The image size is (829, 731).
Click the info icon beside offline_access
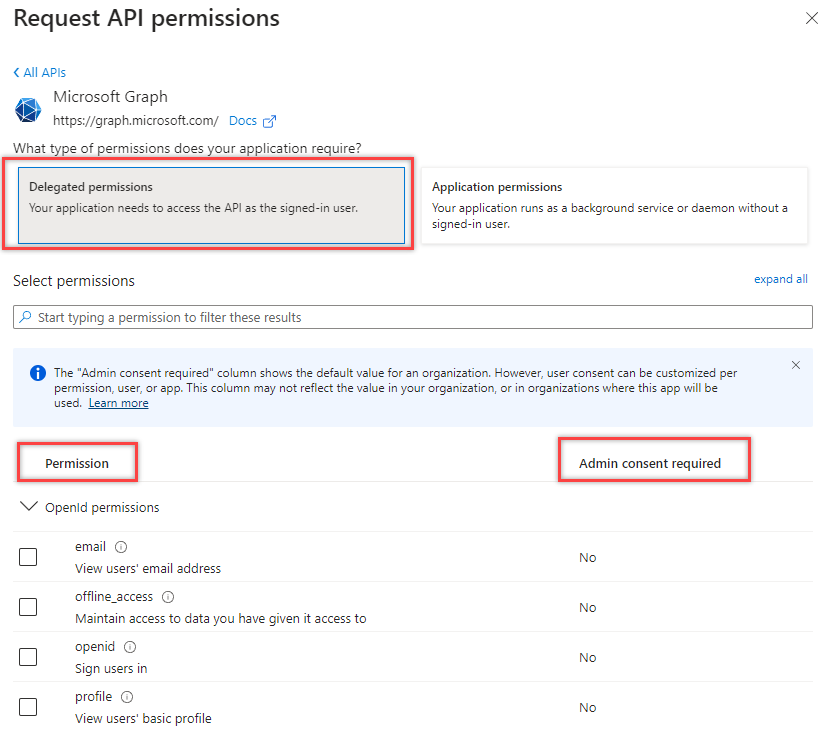tap(168, 597)
